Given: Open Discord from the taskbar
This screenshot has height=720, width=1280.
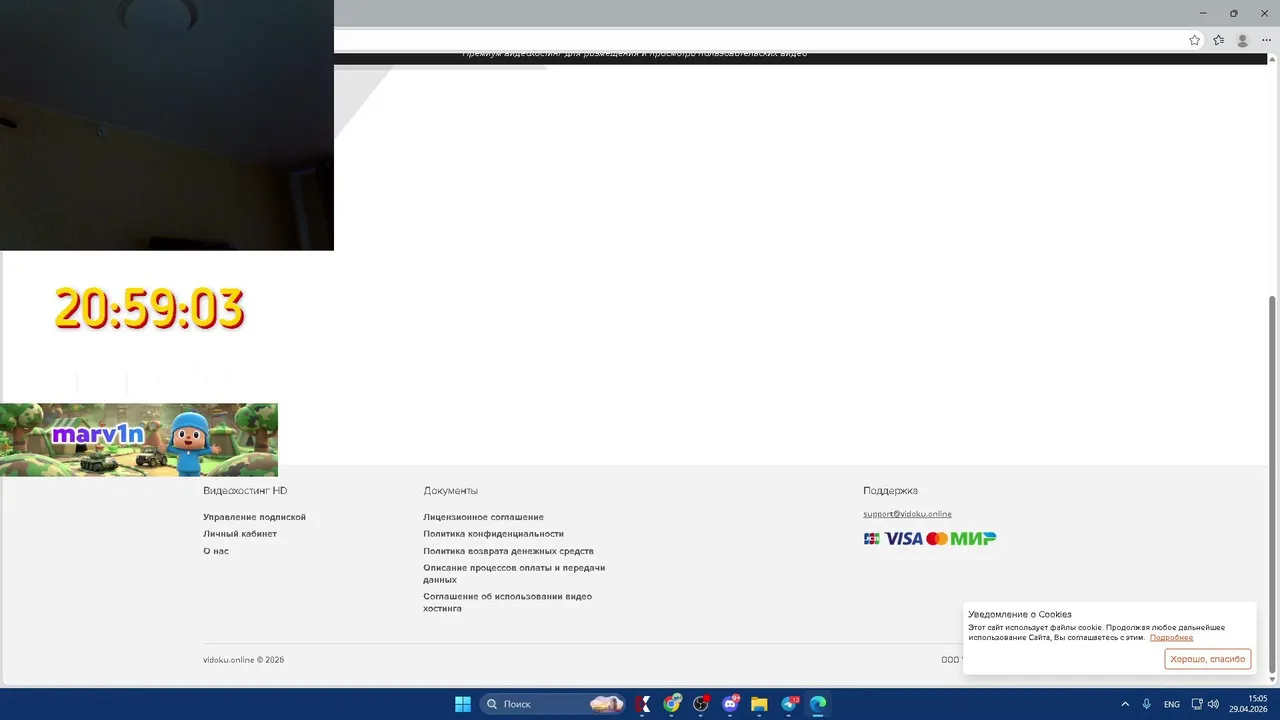Looking at the screenshot, I should 730,704.
